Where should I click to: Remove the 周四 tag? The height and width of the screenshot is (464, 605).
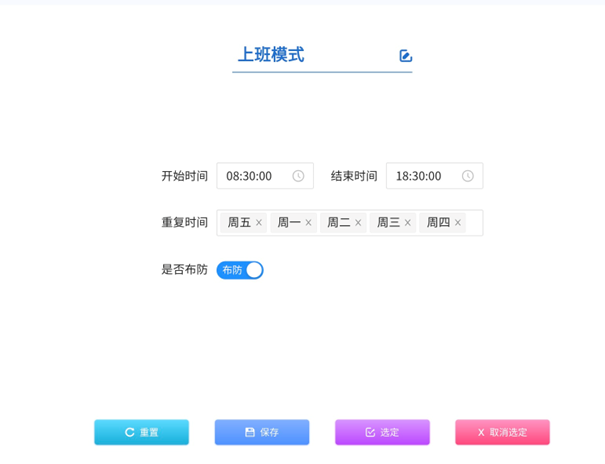point(458,223)
